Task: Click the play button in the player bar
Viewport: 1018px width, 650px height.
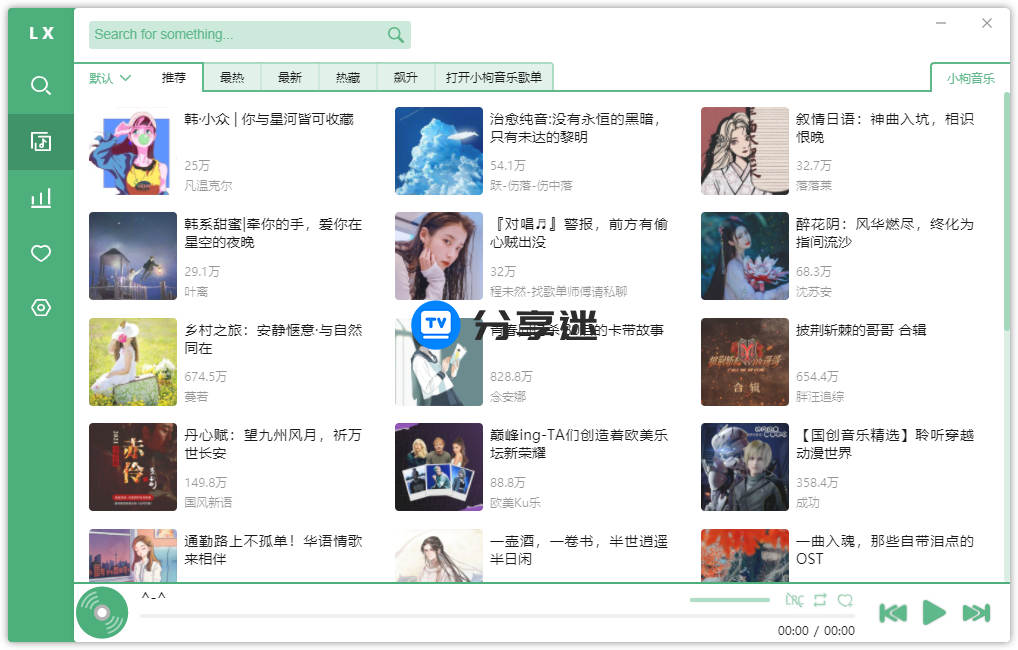Action: click(934, 613)
